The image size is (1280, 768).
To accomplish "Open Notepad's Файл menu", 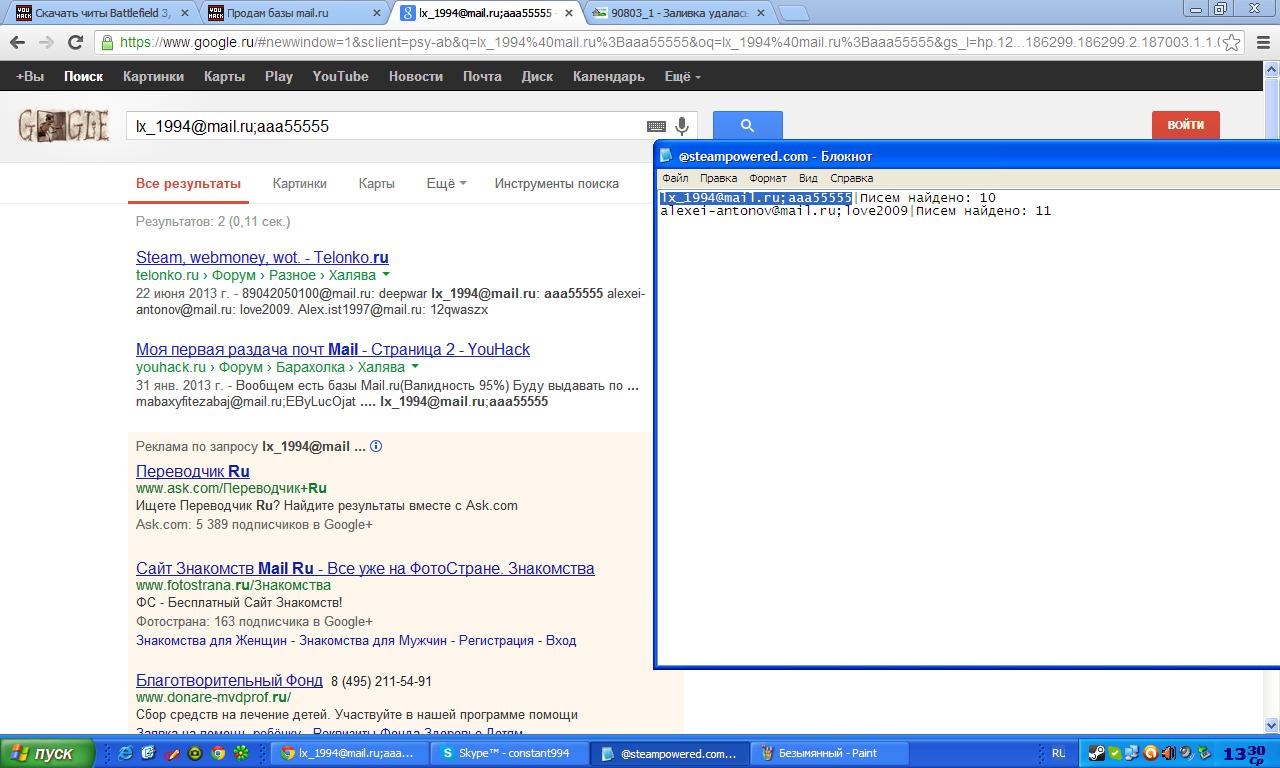I will pyautogui.click(x=675, y=178).
